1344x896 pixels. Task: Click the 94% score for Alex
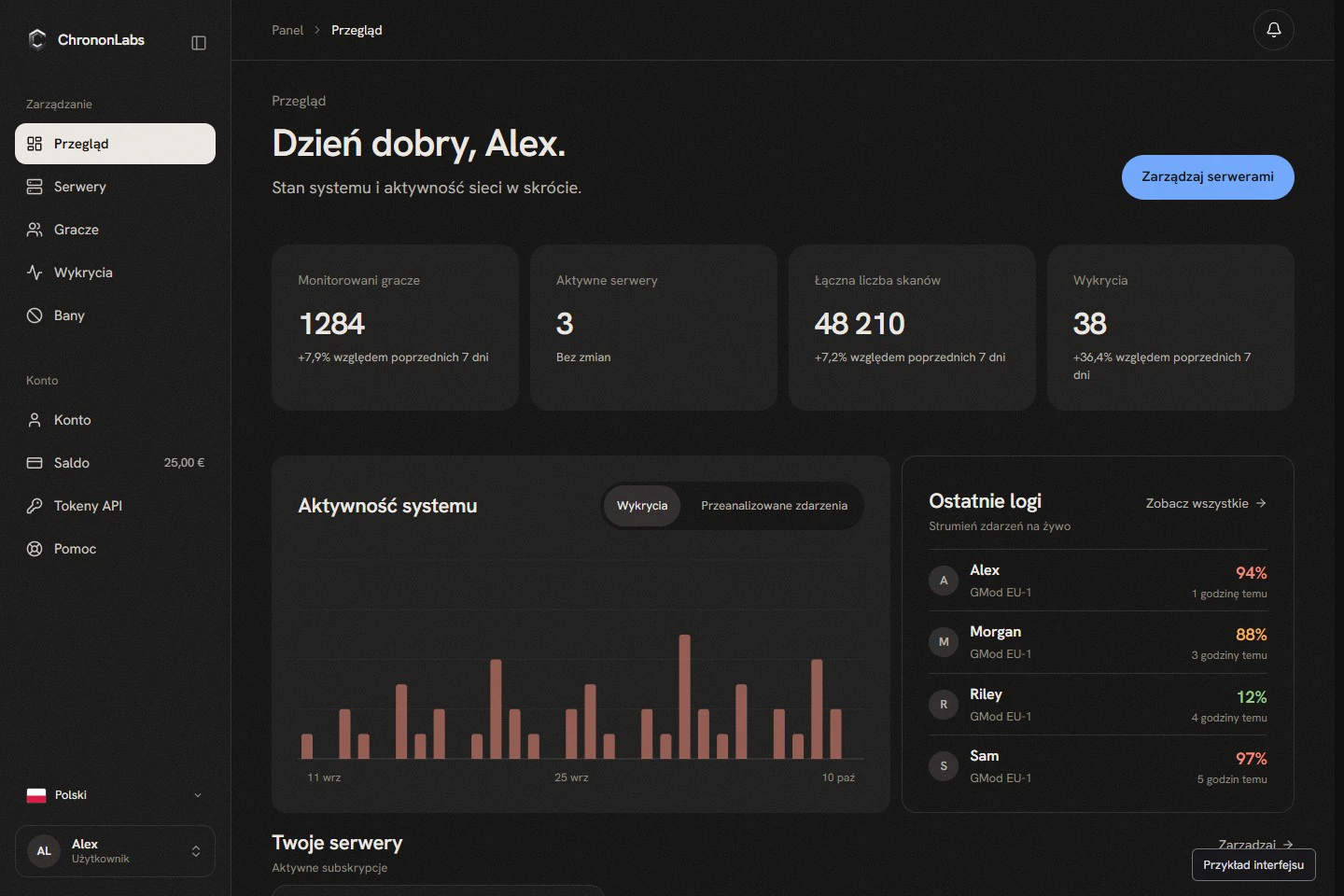1252,573
